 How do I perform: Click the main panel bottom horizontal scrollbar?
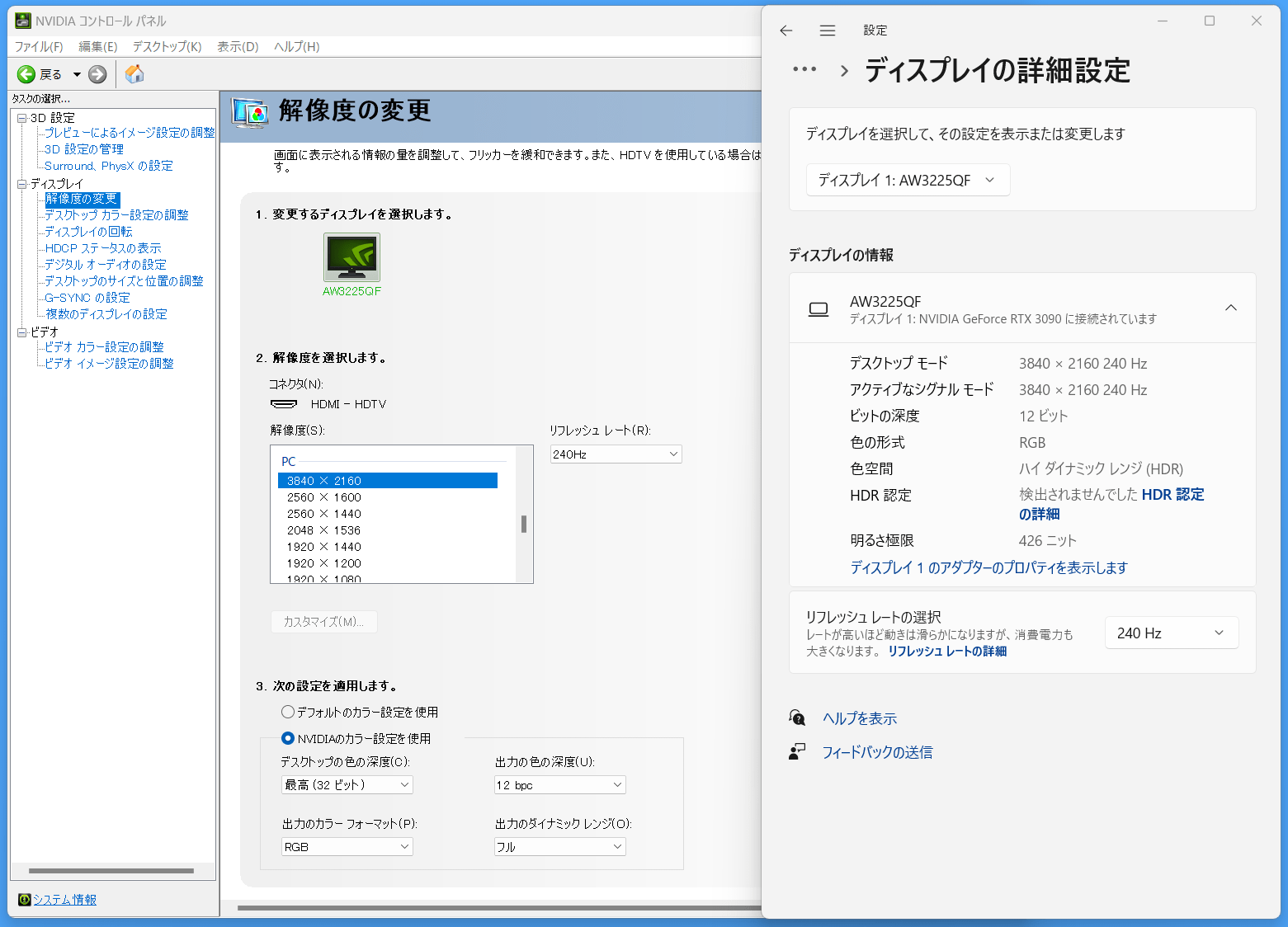click(498, 908)
